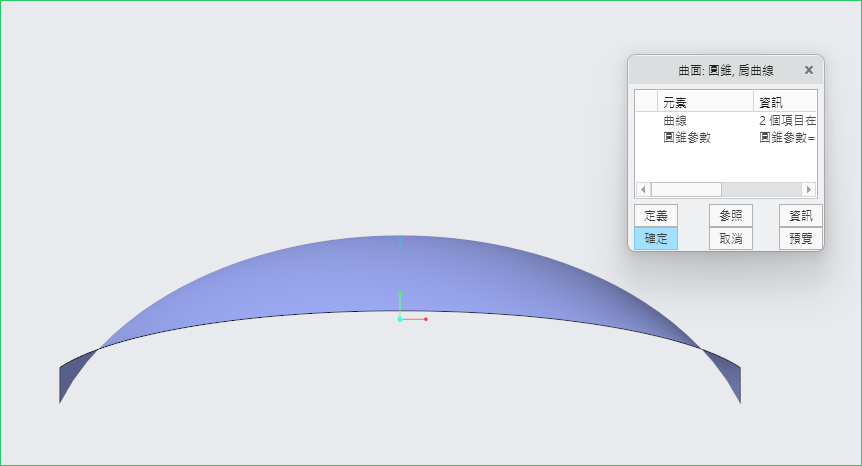Close the 曲面: 圓錐, 肩曲線 dialog
The image size is (862, 466).
tap(808, 70)
